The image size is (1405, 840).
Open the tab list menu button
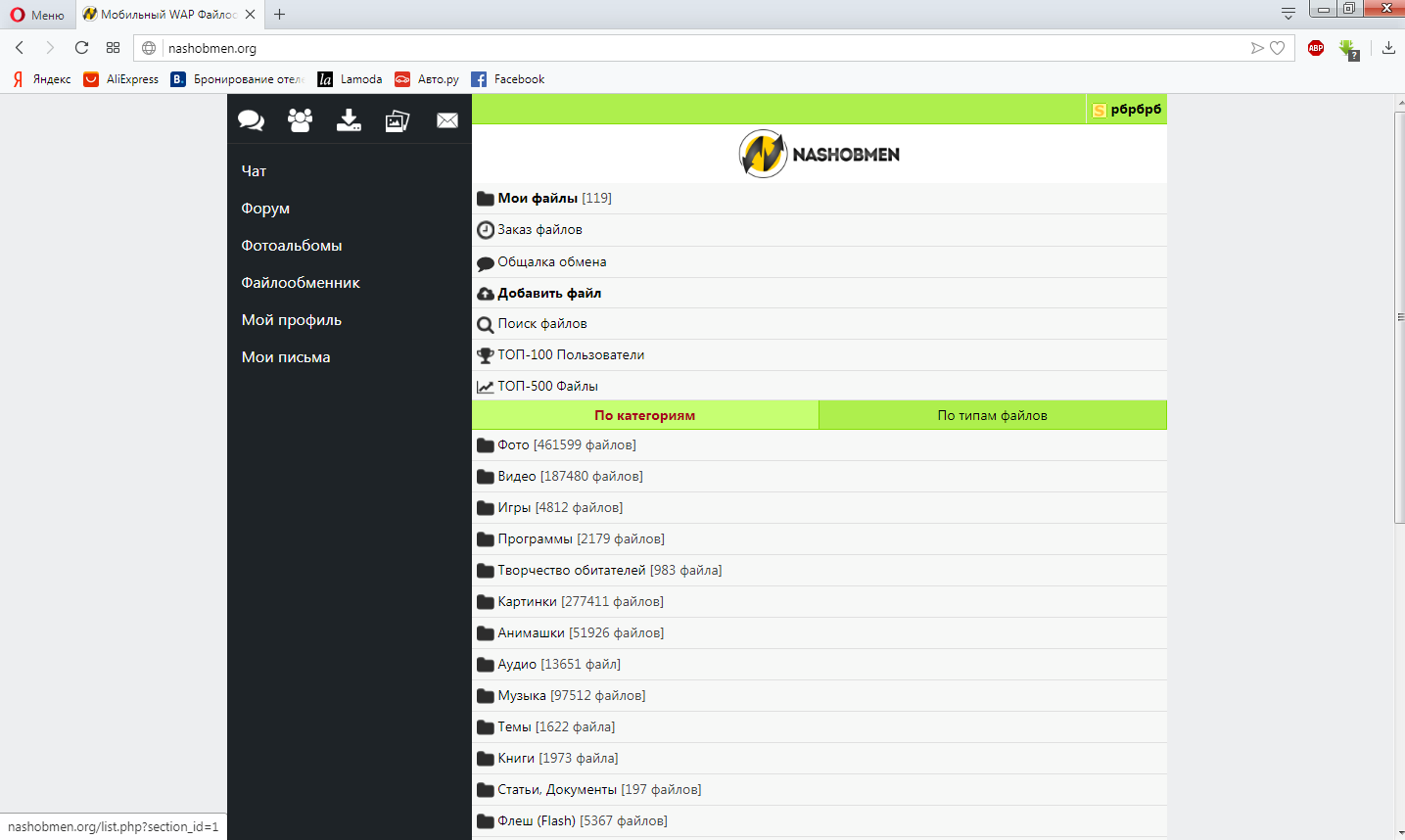click(x=1288, y=14)
